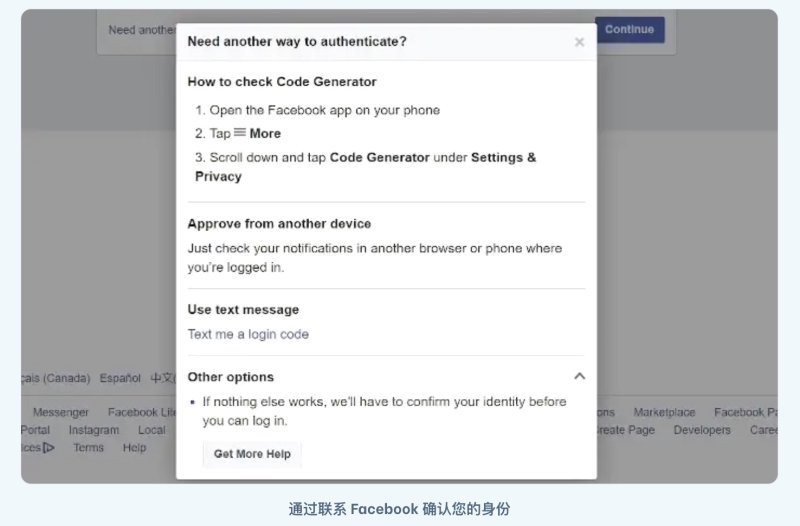This screenshot has height=526, width=800.
Task: Click the Local footer link
Action: [x=152, y=430]
